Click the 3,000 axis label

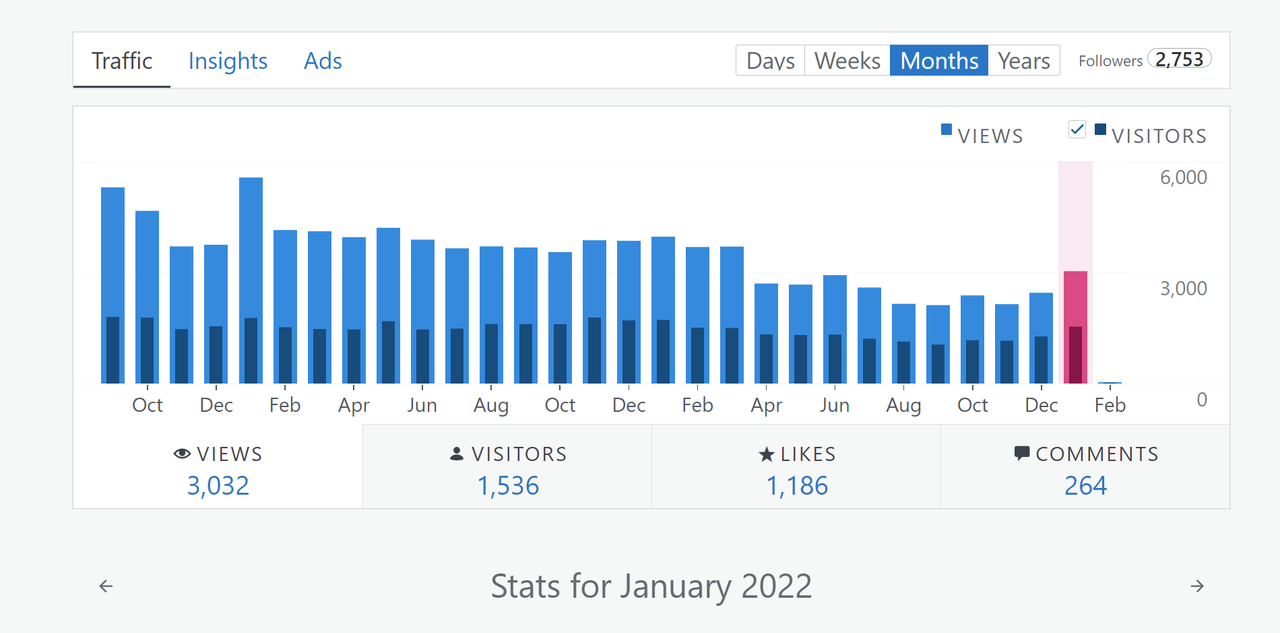pyautogui.click(x=1182, y=288)
